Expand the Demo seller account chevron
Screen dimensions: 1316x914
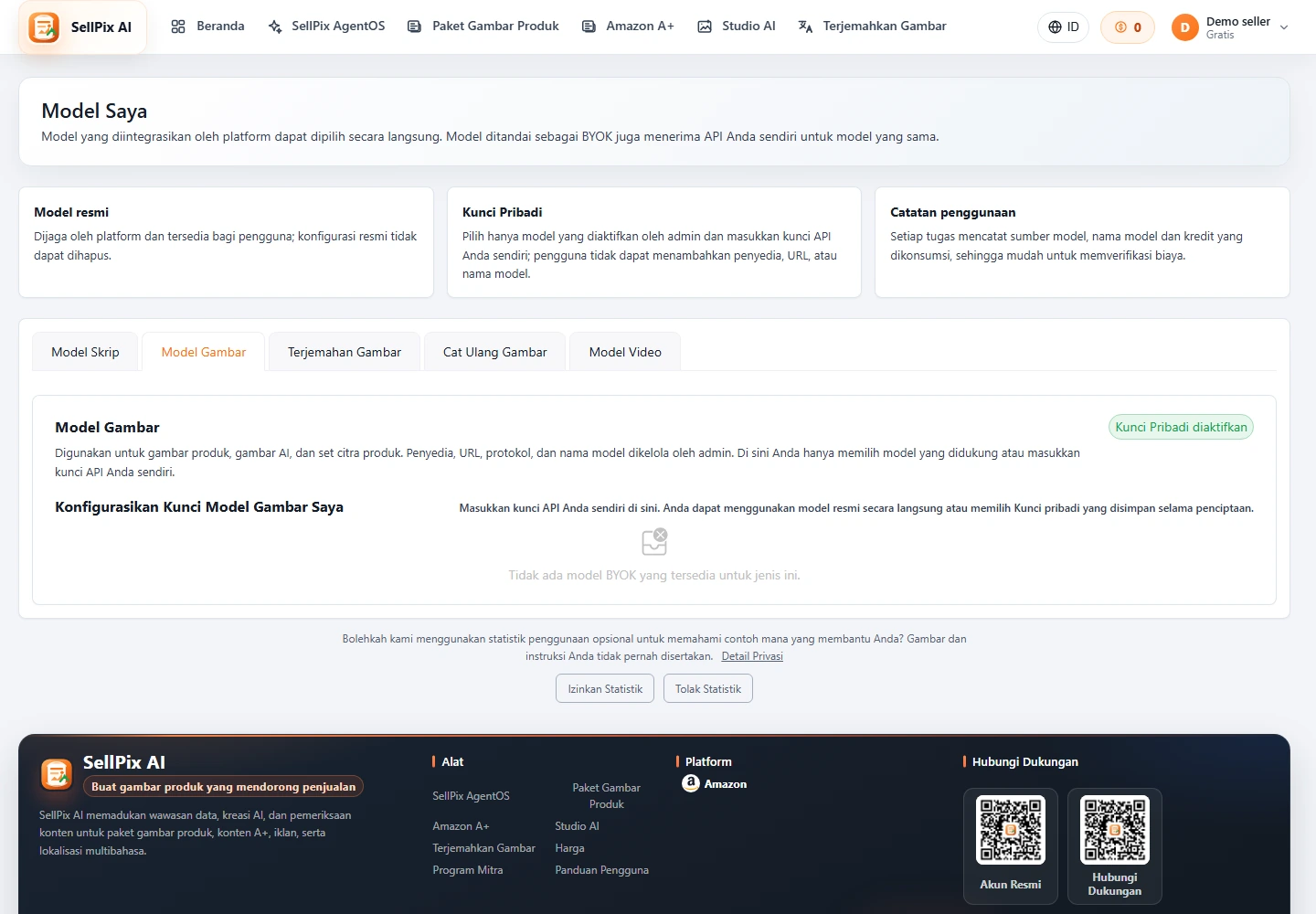click(x=1284, y=27)
